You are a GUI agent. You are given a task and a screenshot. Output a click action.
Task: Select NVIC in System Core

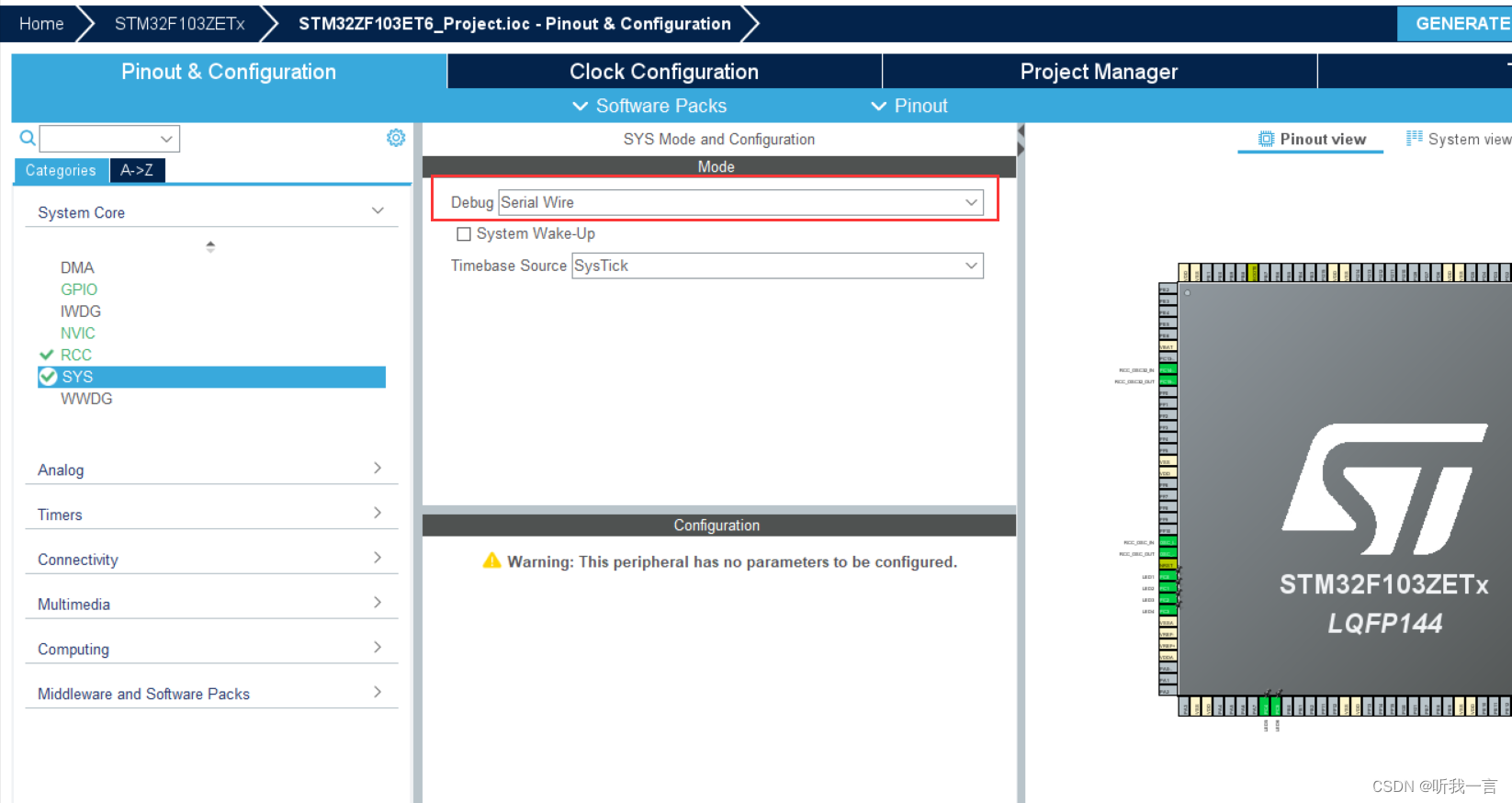click(x=78, y=334)
